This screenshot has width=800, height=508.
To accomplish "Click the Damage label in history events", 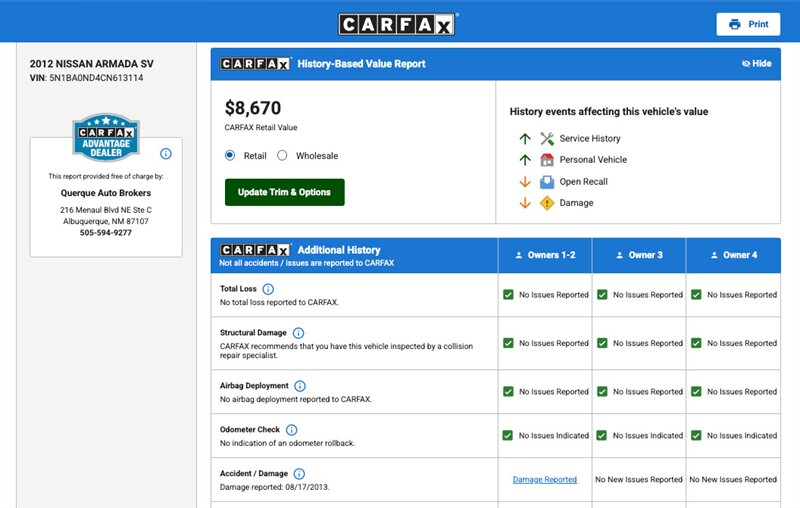I will click(577, 203).
